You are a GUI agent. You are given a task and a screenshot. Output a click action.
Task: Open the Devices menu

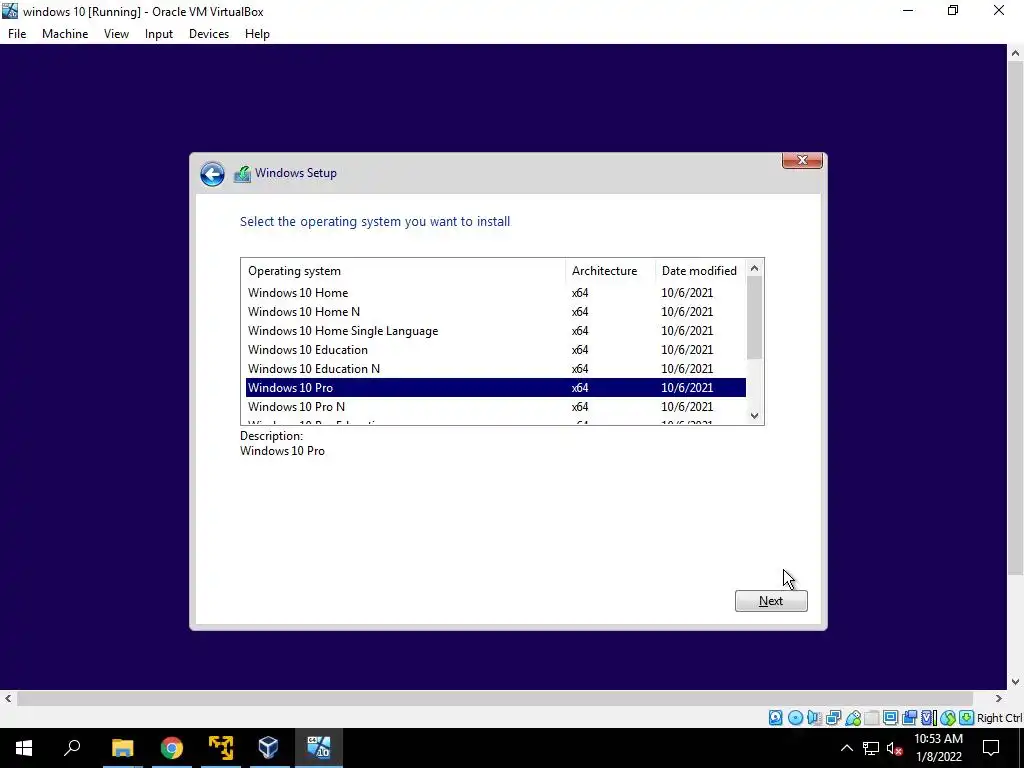[209, 34]
